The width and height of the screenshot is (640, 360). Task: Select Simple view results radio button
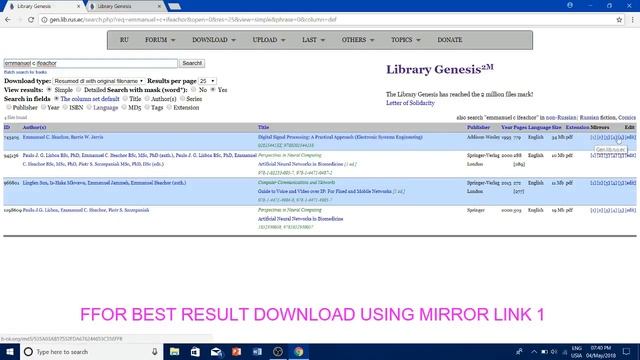[x=49, y=89]
